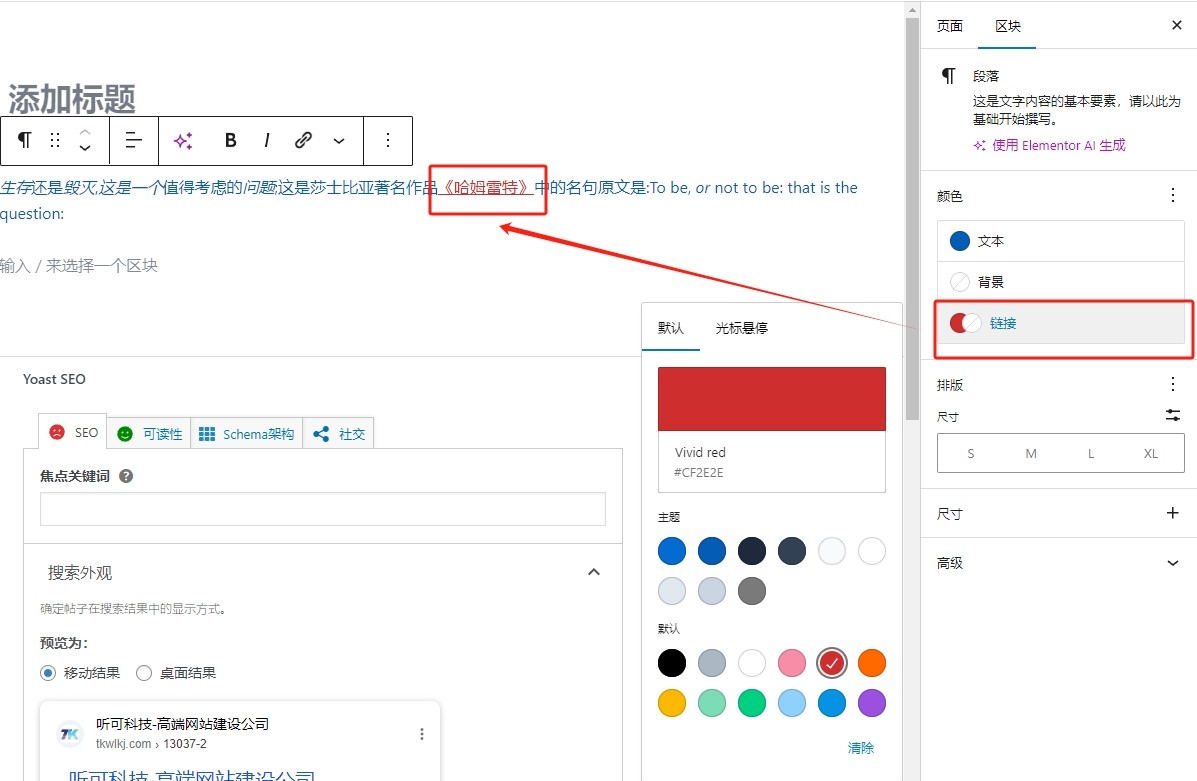This screenshot has height=781, width=1197.
Task: Choose the black default color swatch
Action: pyautogui.click(x=672, y=663)
